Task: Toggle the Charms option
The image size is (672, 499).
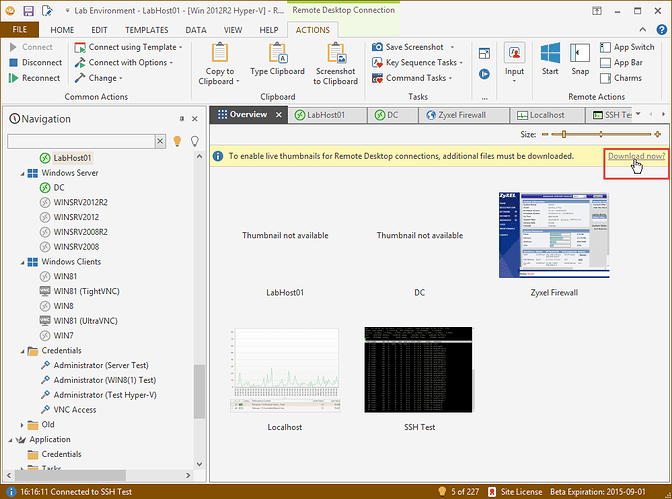Action: pyautogui.click(x=628, y=78)
